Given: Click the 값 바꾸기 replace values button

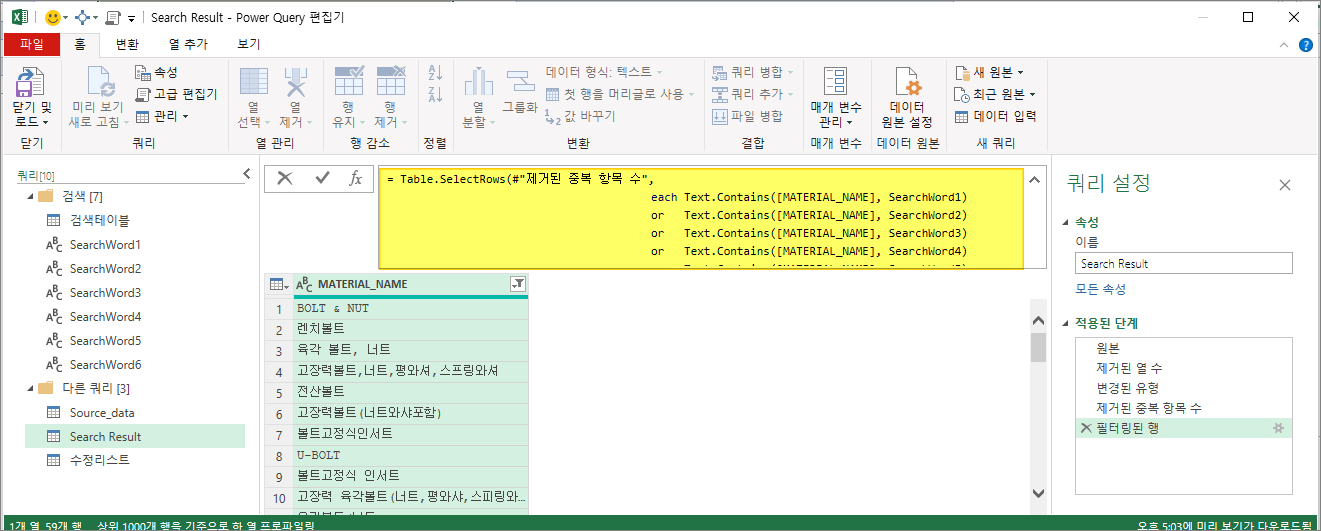Looking at the screenshot, I should tap(581, 116).
